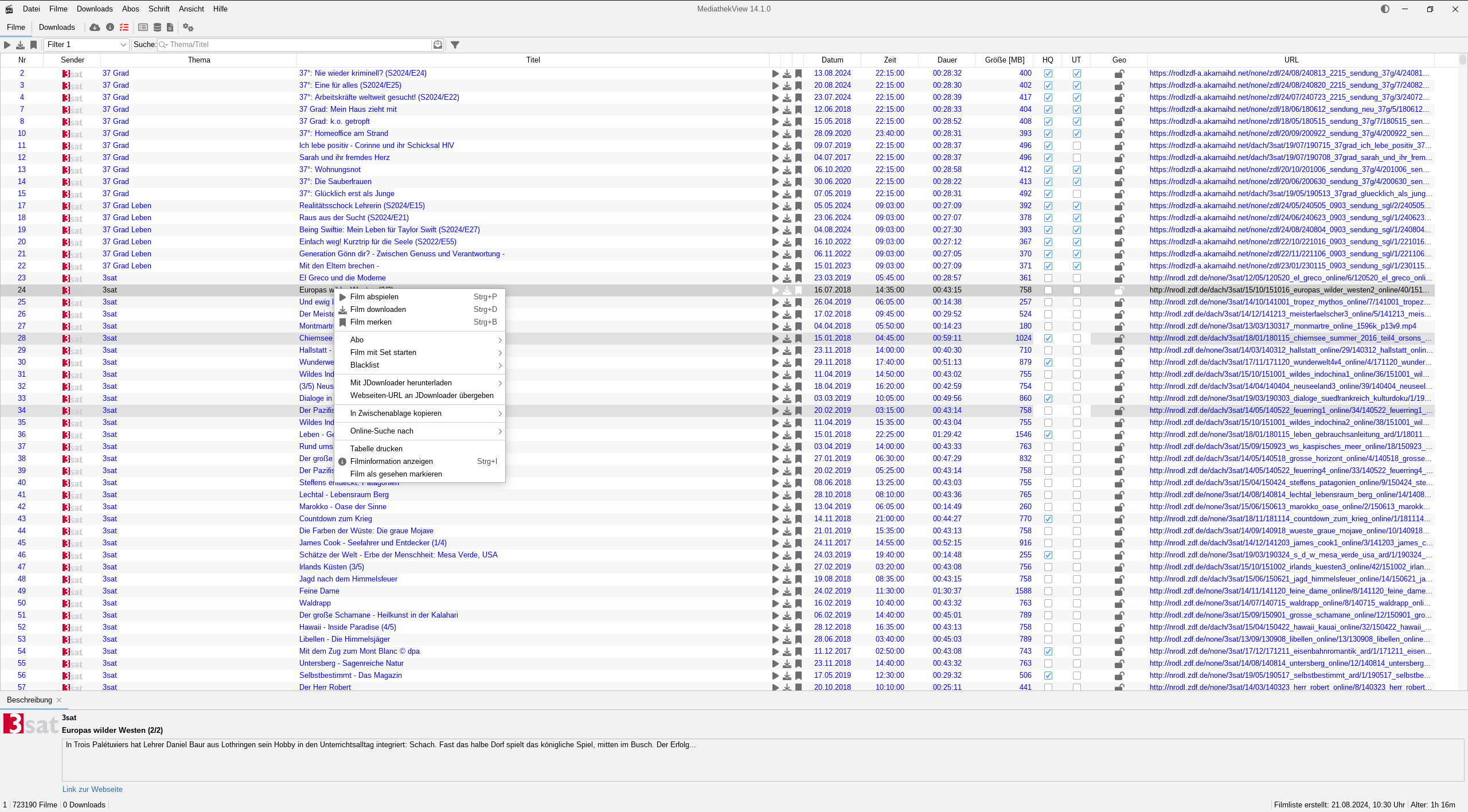Expand the Abo submenu
1468x812 pixels.
[x=420, y=339]
